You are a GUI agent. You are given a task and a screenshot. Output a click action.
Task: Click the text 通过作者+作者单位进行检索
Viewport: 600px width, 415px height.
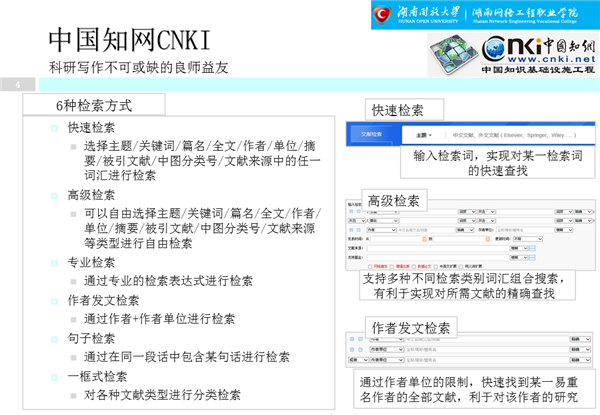tap(160, 319)
